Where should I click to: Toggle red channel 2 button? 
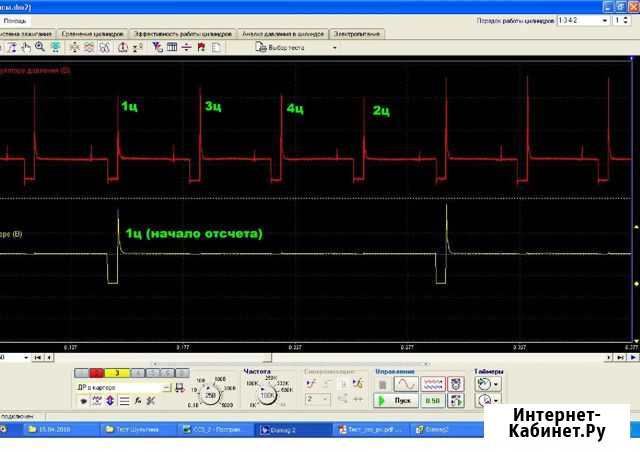[x=97, y=373]
